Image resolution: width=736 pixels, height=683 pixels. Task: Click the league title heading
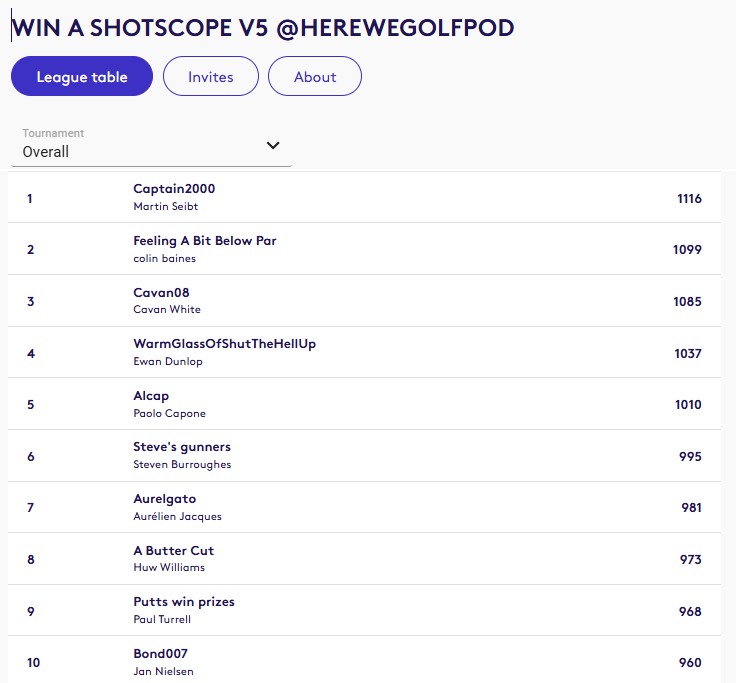(262, 28)
